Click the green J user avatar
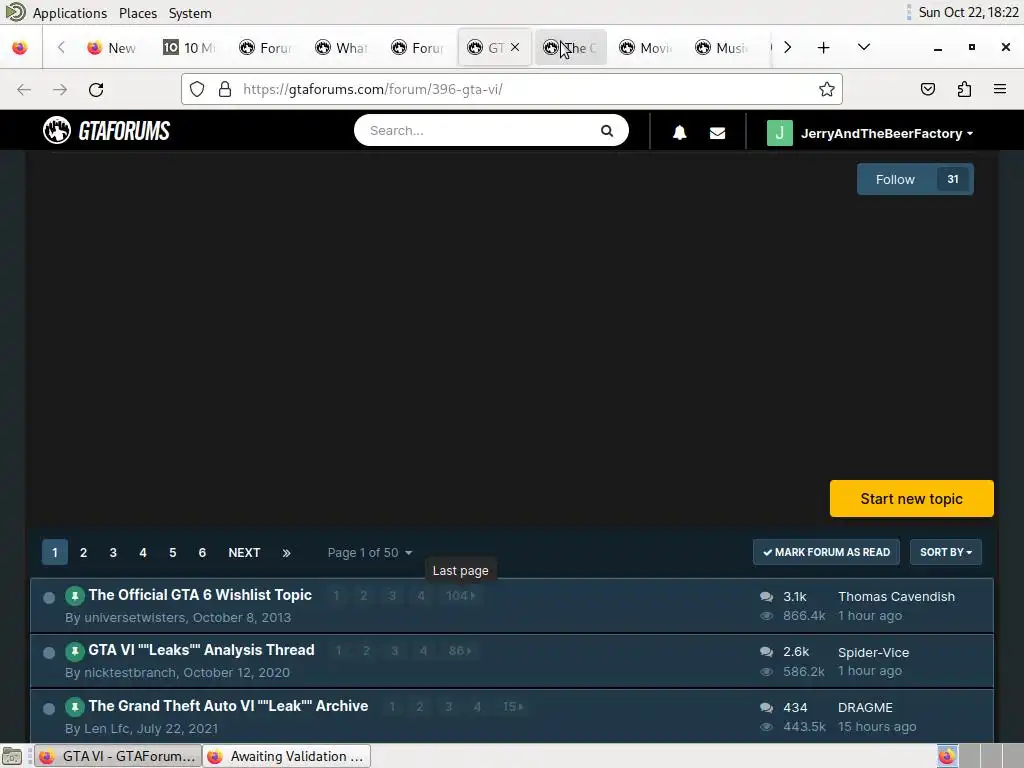Screen dimensions: 1024x768 779,133
